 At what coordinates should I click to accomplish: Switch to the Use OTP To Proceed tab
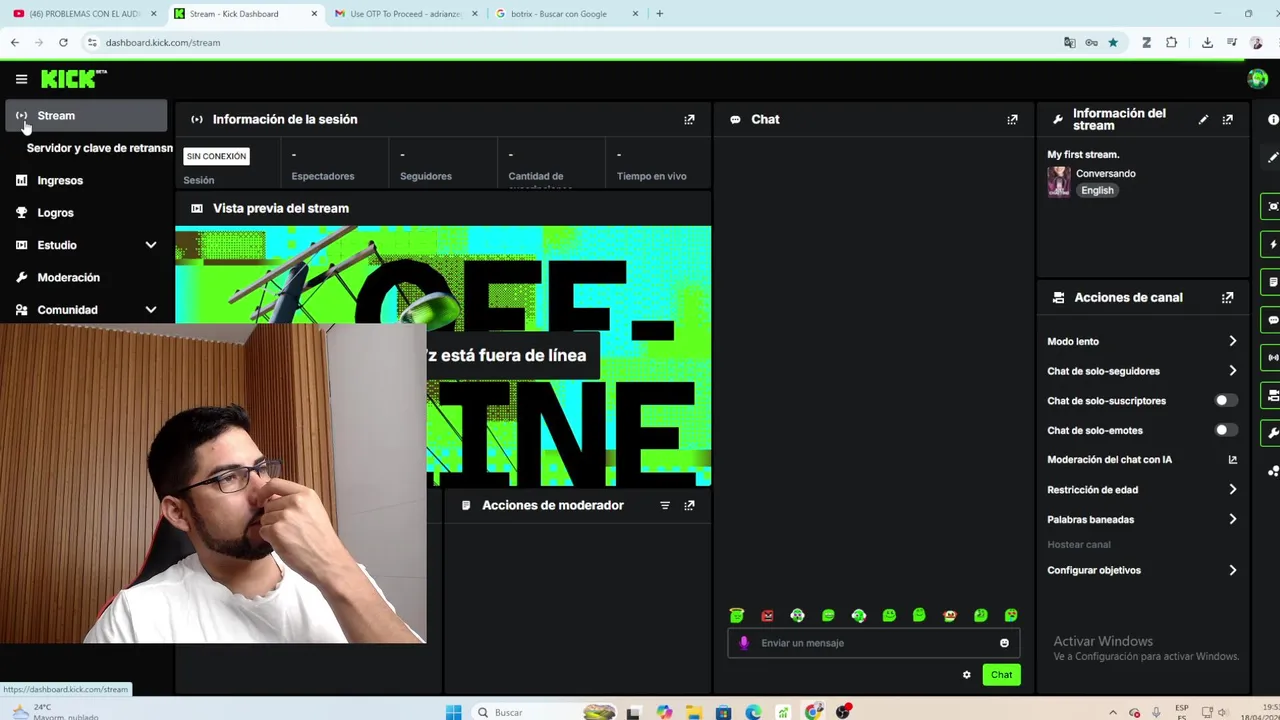(x=405, y=14)
